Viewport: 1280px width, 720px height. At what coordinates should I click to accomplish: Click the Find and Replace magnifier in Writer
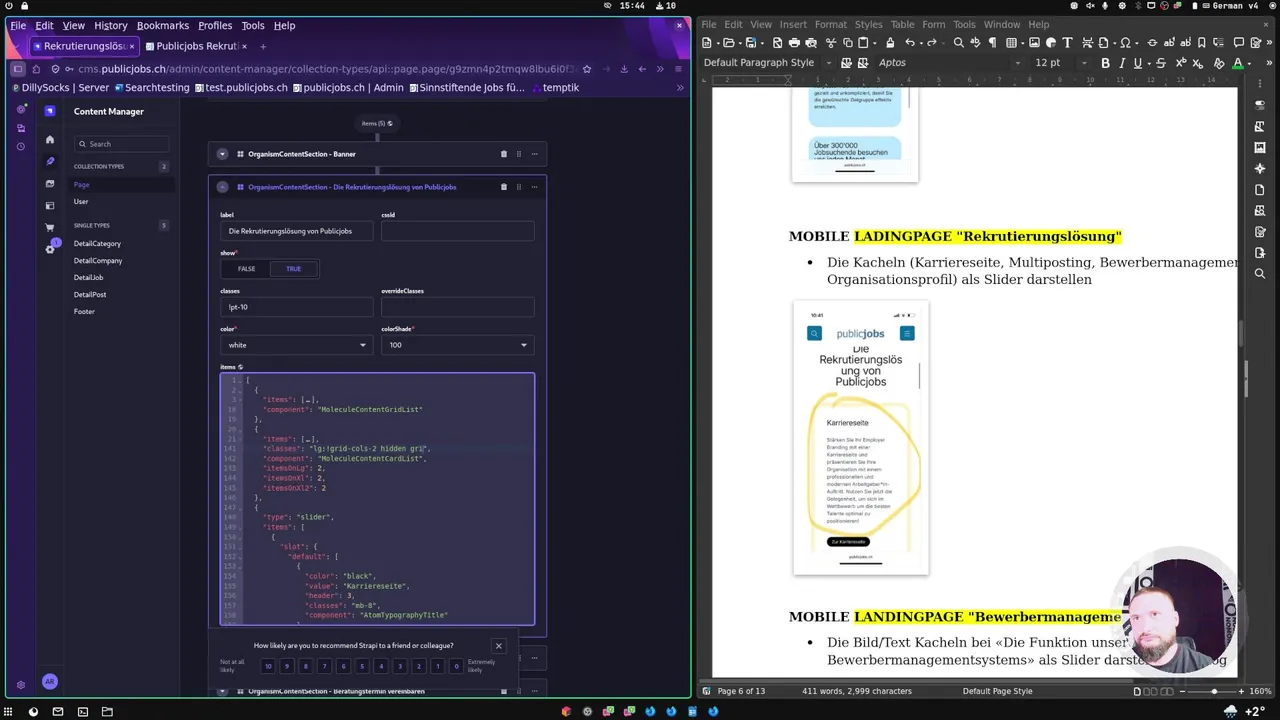point(958,43)
